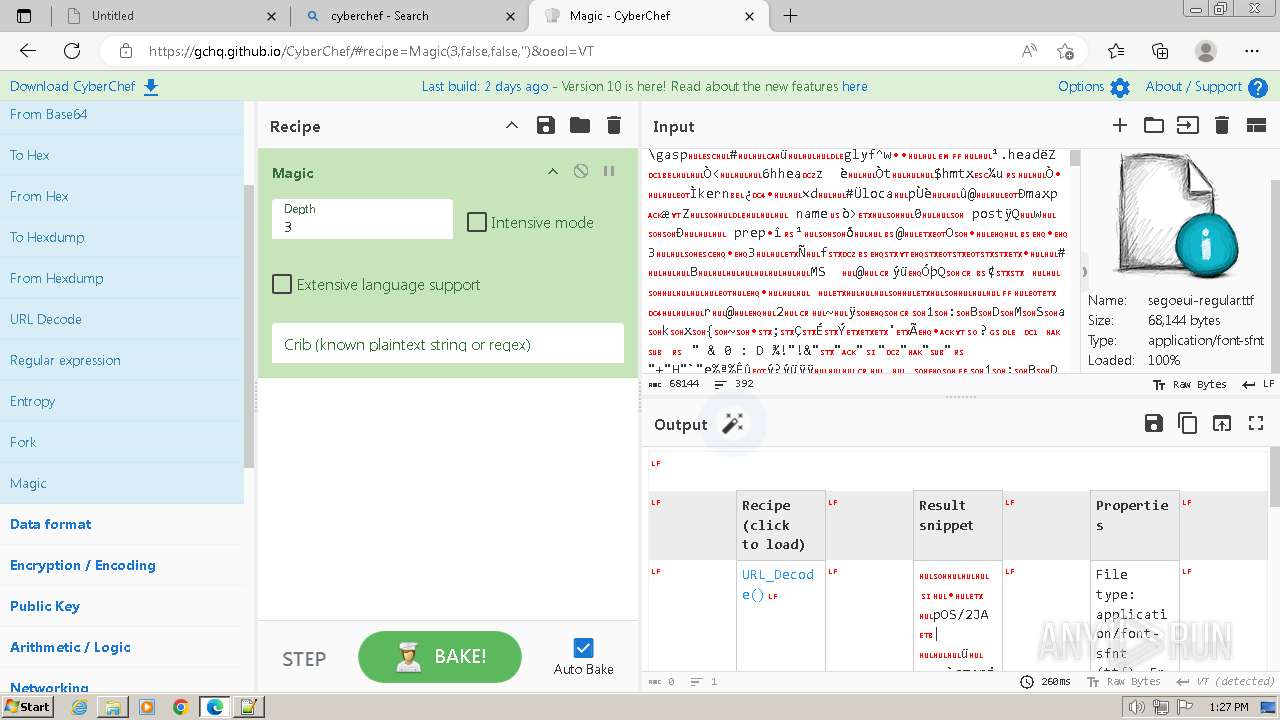This screenshot has height=720, width=1280.
Task: Clear input and output
Action: 1221,125
